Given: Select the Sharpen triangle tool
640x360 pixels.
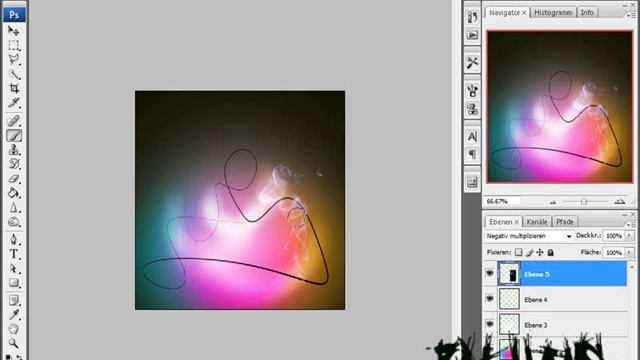Looking at the screenshot, I should (x=14, y=208).
